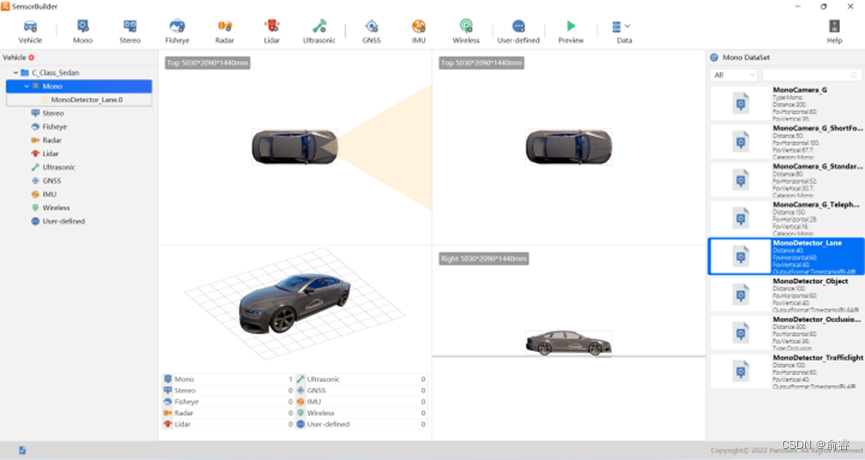The height and width of the screenshot is (460, 865).
Task: Click the GNSS count row in summary
Action: 361,391
